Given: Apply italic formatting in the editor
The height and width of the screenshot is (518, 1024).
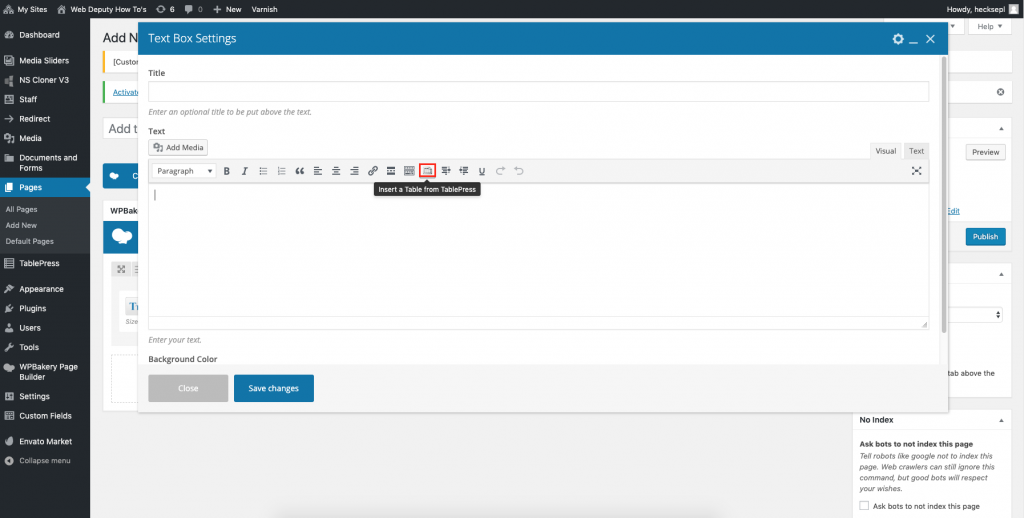Looking at the screenshot, I should click(x=245, y=171).
